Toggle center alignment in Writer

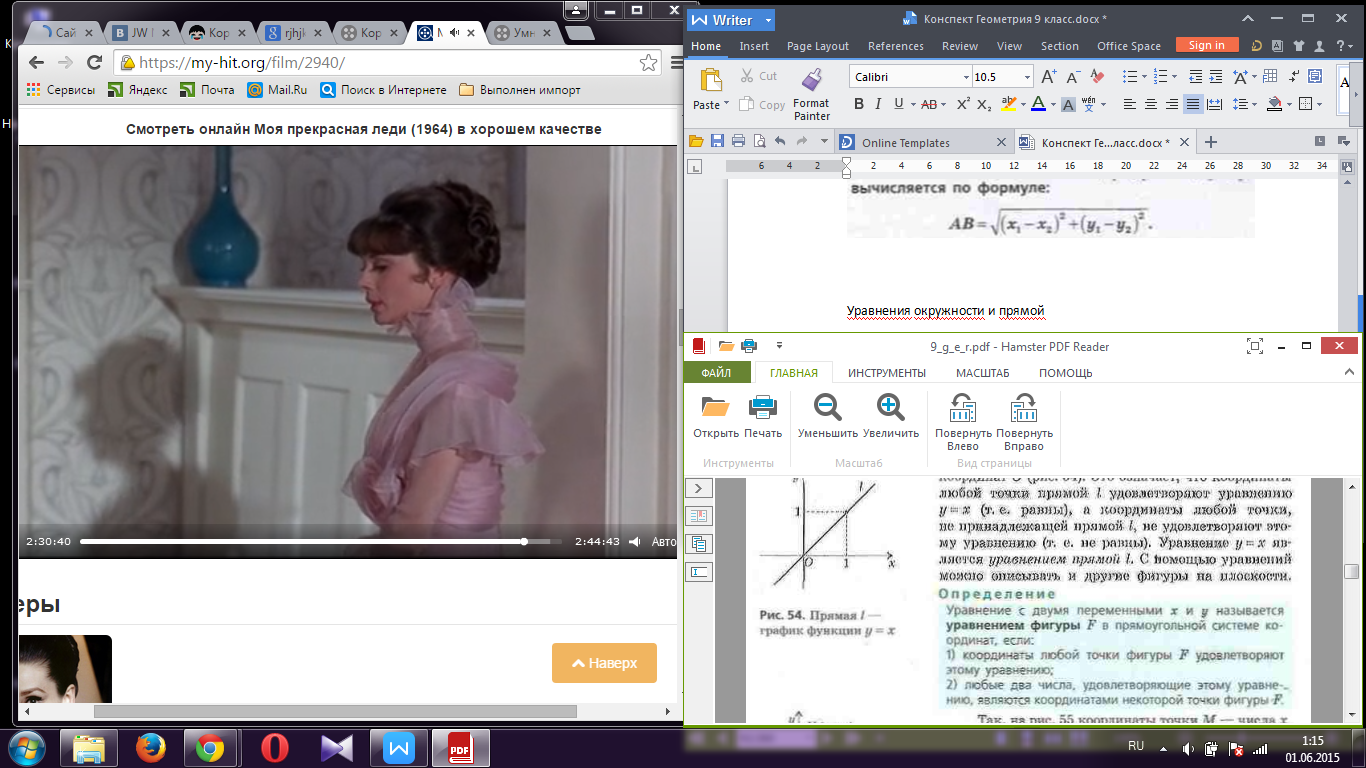point(1150,104)
